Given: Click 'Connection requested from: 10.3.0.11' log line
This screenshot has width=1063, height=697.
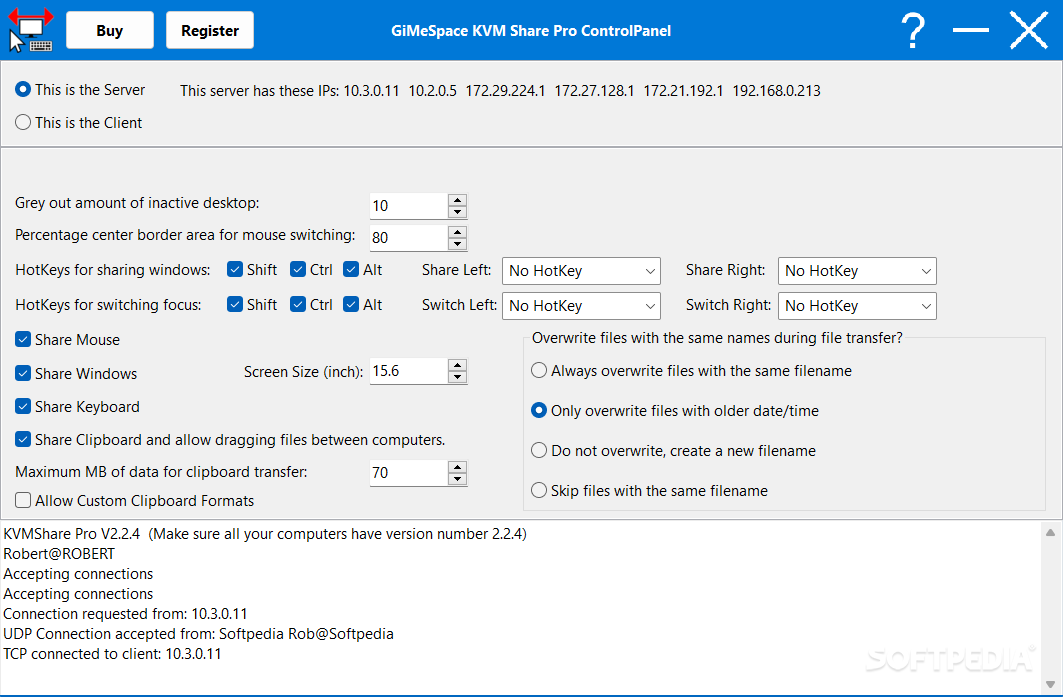Looking at the screenshot, I should tap(125, 614).
